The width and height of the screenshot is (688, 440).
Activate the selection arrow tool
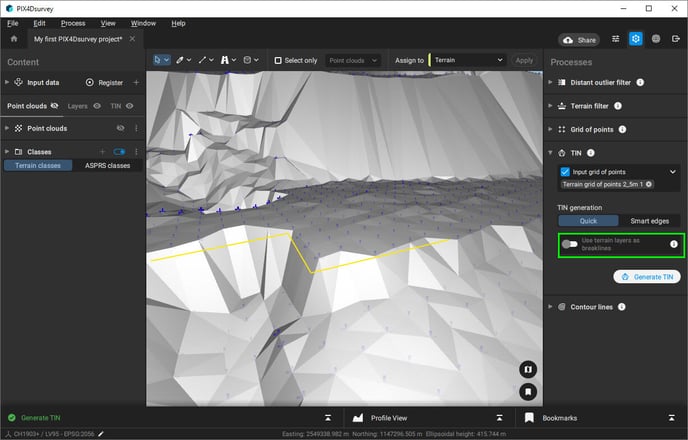[x=158, y=60]
